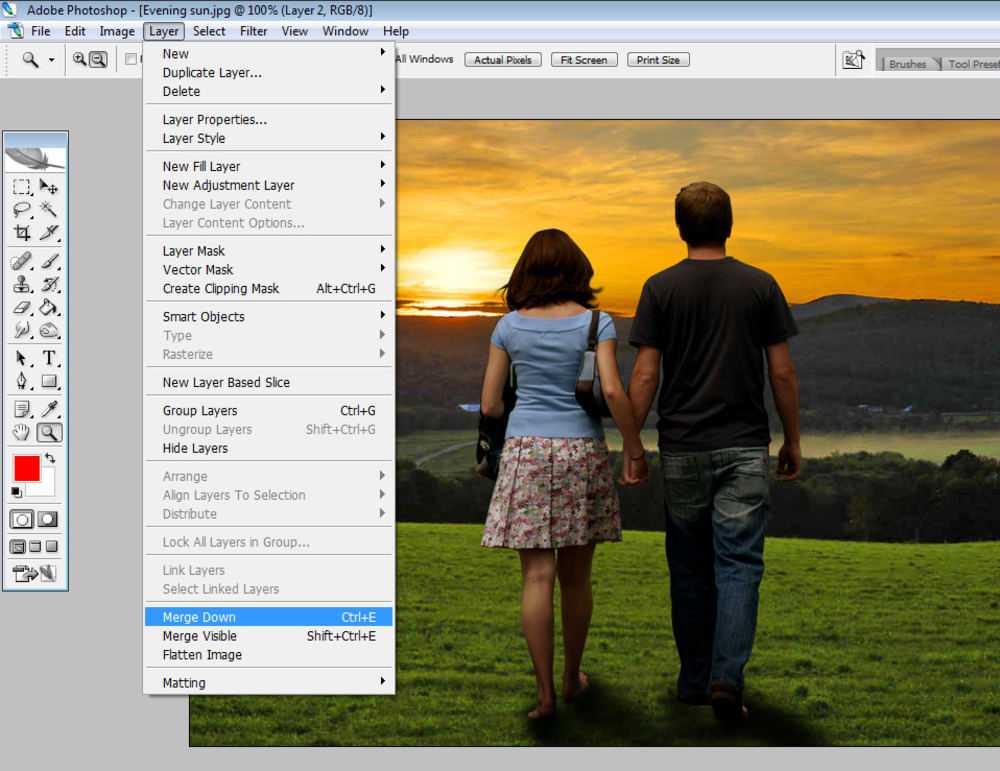Image resolution: width=1000 pixels, height=771 pixels.
Task: Select the Slice tool
Action: click(x=48, y=232)
